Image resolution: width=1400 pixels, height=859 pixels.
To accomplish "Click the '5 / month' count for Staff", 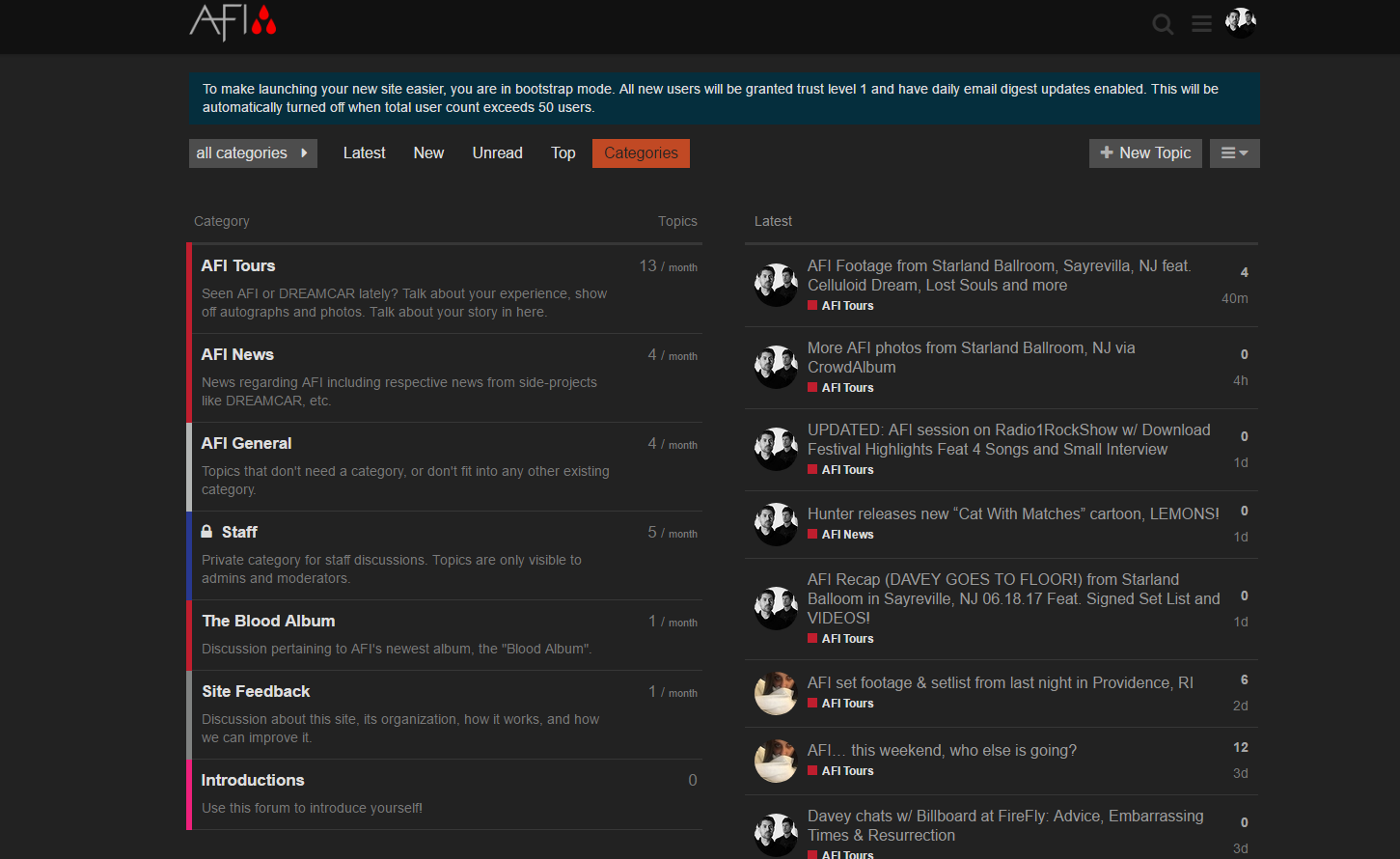I will click(x=673, y=533).
